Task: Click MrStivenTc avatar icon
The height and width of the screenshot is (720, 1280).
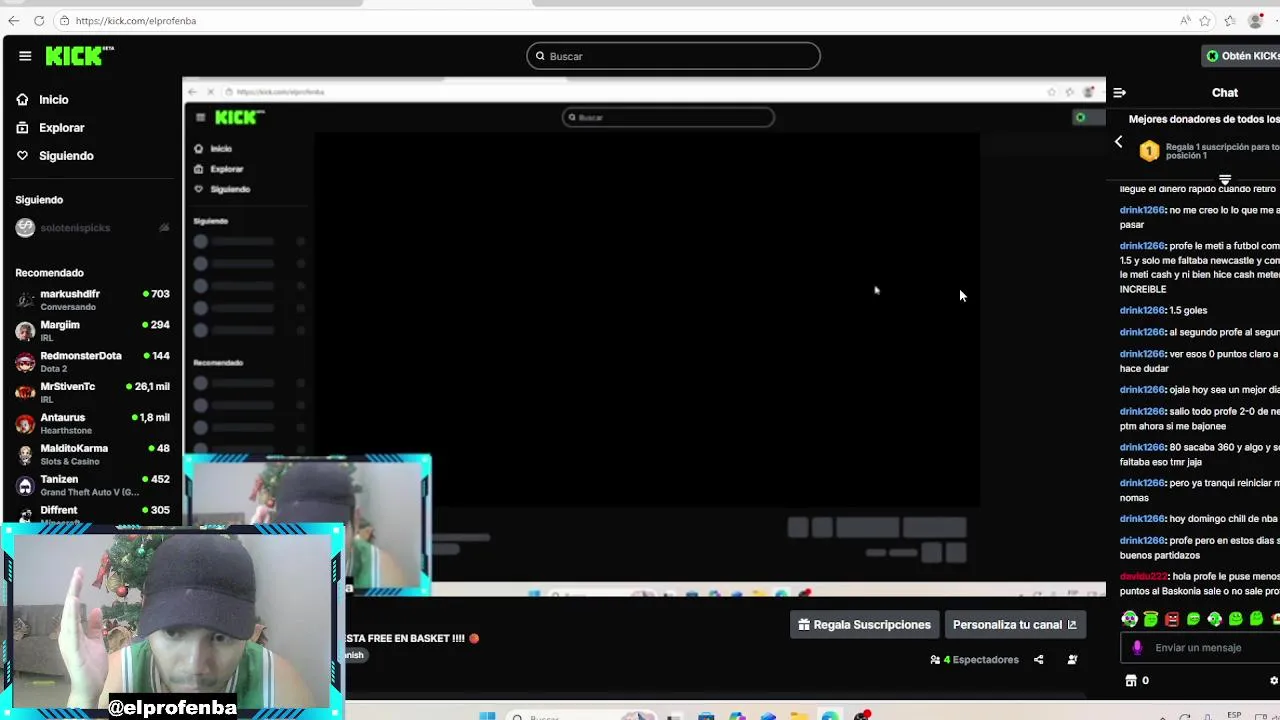Action: point(25,393)
